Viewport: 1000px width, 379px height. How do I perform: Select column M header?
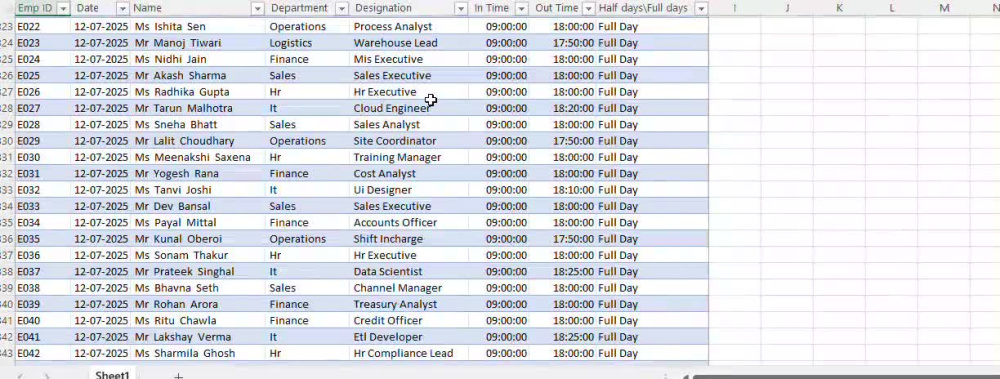[x=945, y=8]
